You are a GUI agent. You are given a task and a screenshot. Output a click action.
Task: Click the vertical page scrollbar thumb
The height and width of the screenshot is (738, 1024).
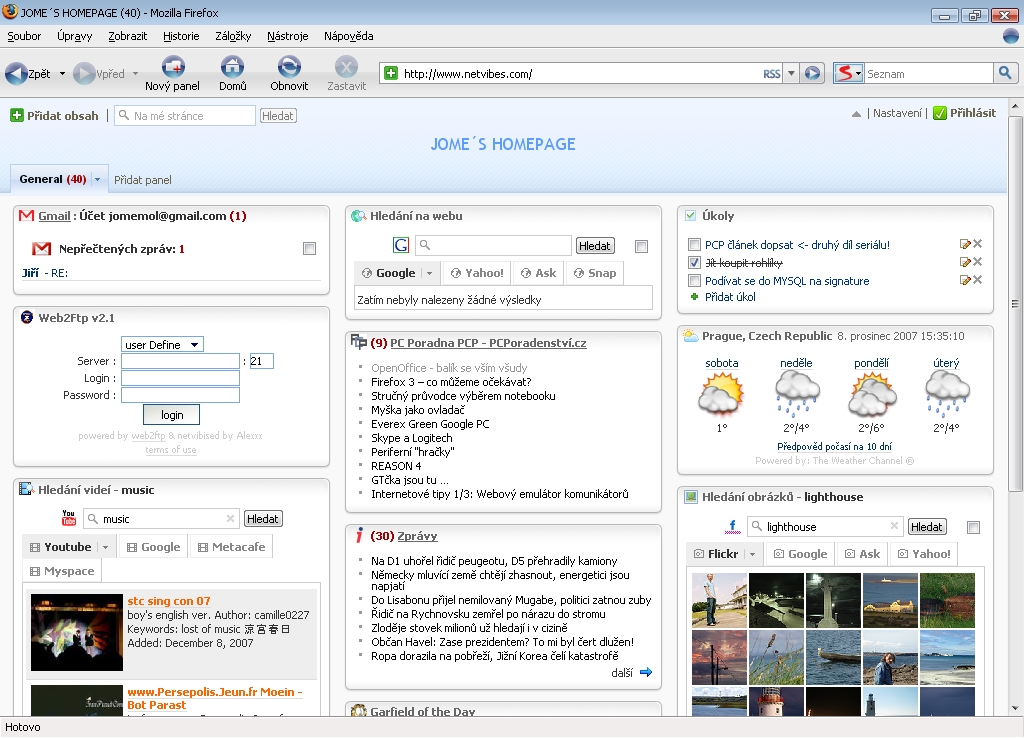coord(1015,304)
